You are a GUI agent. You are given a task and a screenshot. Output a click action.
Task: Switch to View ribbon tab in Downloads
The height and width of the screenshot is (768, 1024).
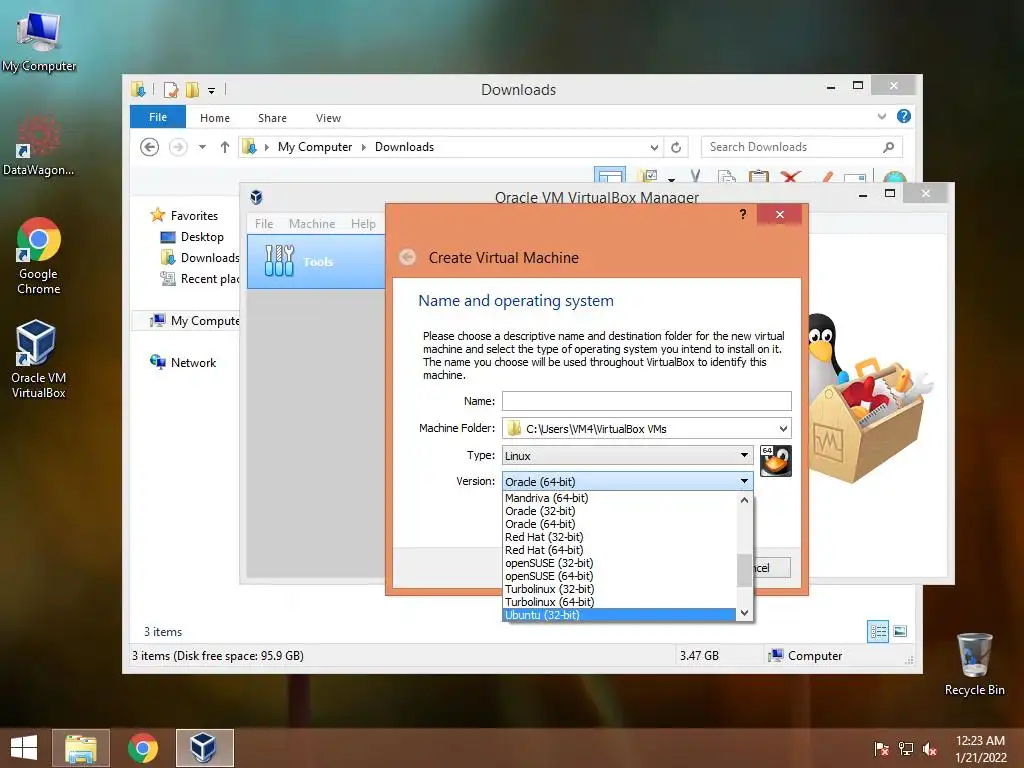(328, 118)
